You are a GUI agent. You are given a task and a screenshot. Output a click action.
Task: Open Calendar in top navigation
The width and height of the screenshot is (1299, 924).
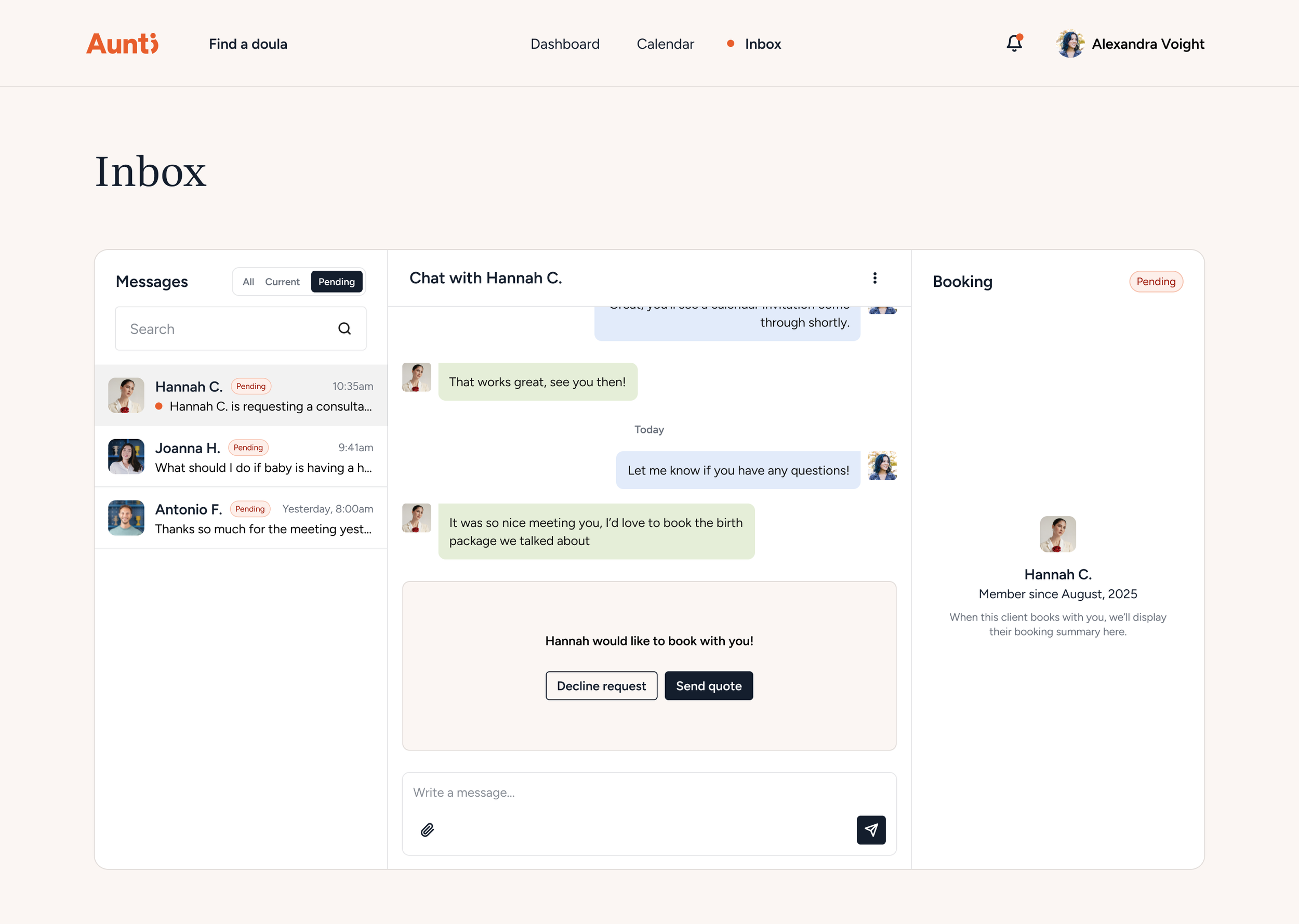click(666, 44)
